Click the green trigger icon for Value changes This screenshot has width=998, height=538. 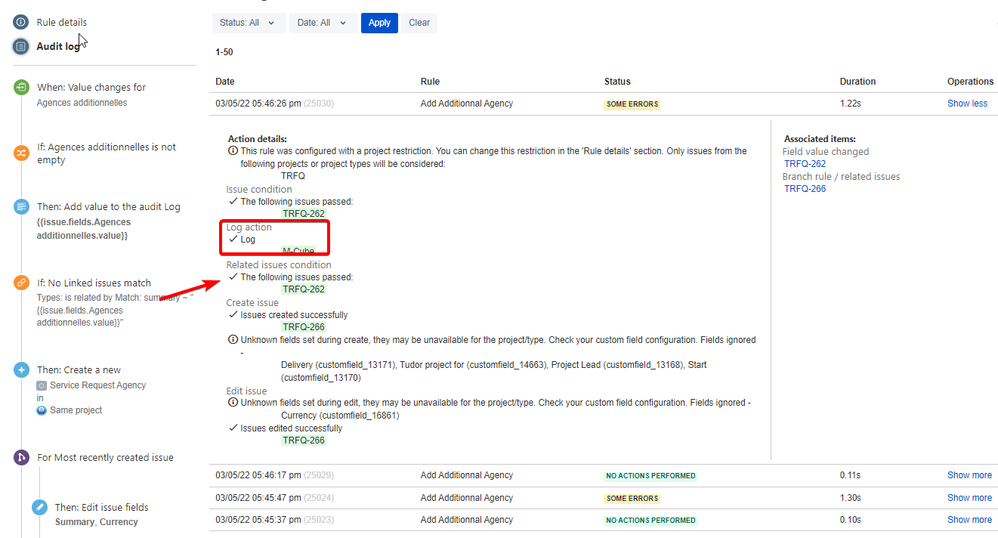[x=22, y=87]
